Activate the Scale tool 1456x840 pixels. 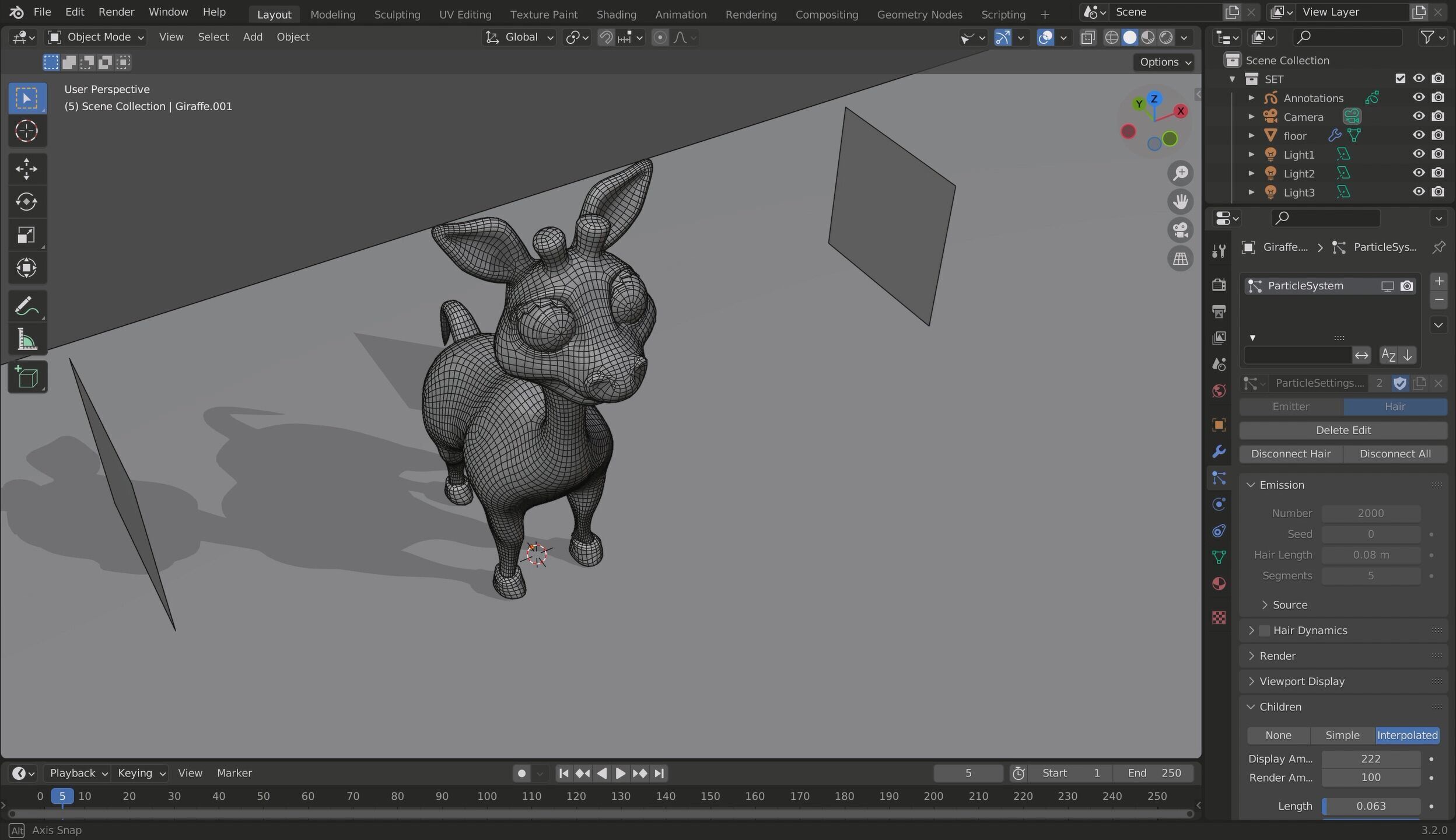pos(27,235)
